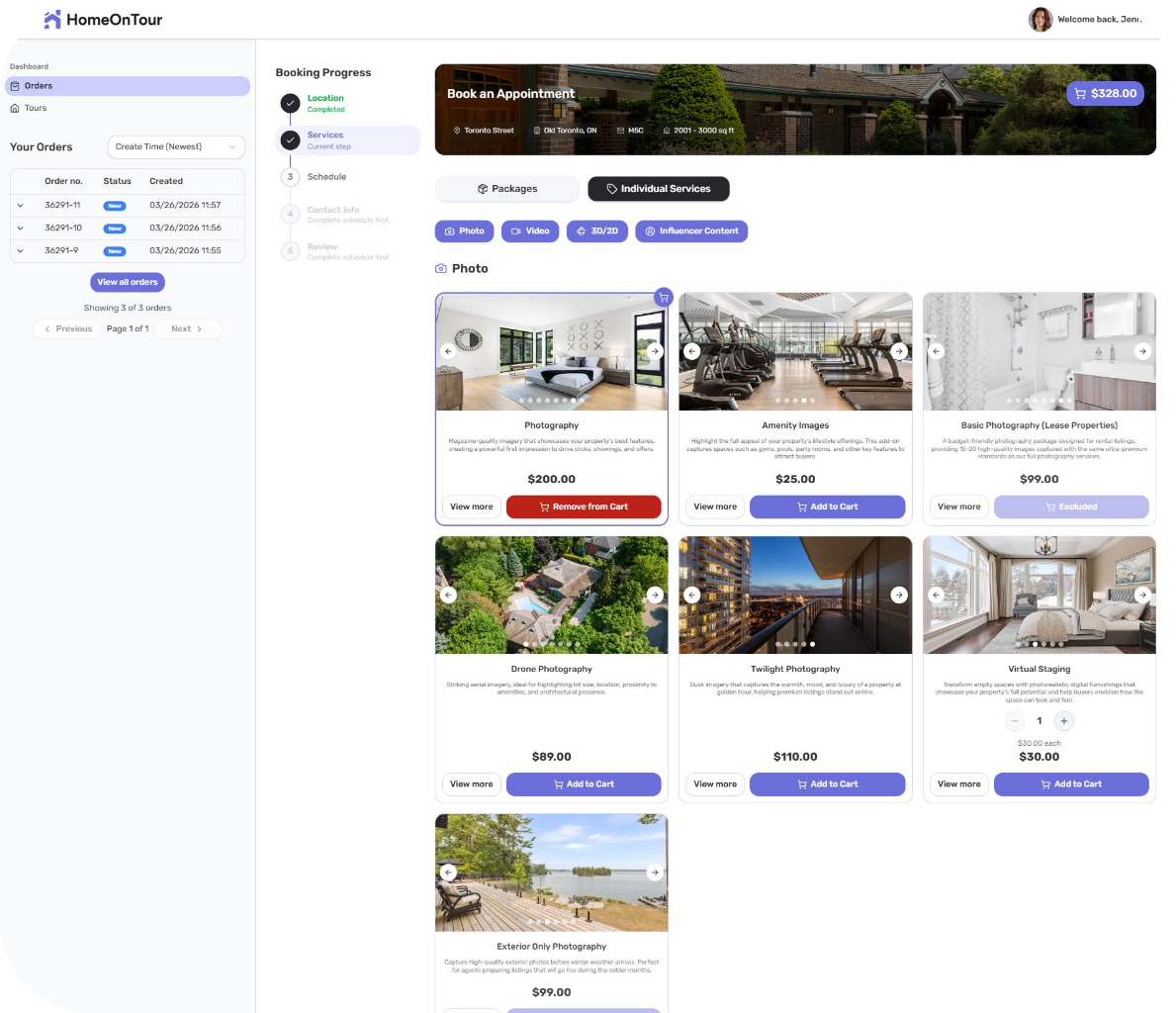
Task: Filter services by Photo category
Action: [x=464, y=230]
